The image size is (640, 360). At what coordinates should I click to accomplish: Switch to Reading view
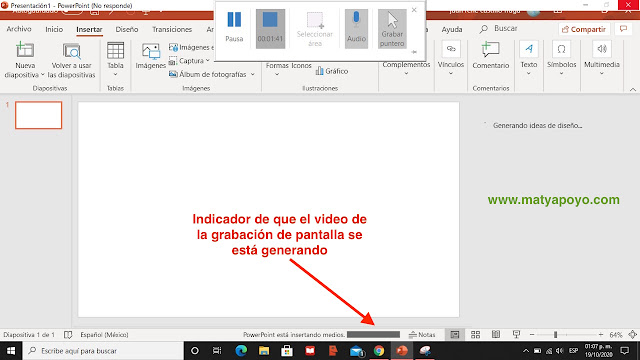(496, 335)
